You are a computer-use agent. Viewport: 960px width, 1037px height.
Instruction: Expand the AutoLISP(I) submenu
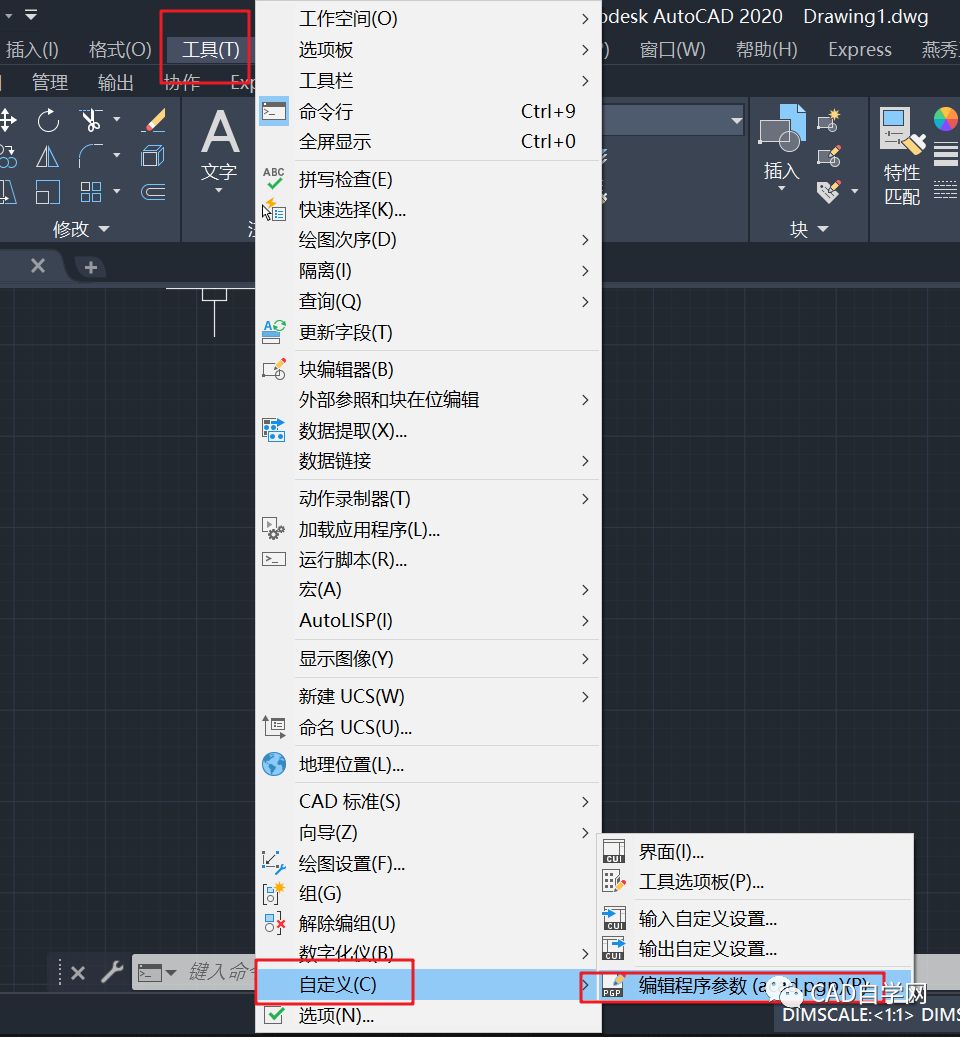point(428,620)
